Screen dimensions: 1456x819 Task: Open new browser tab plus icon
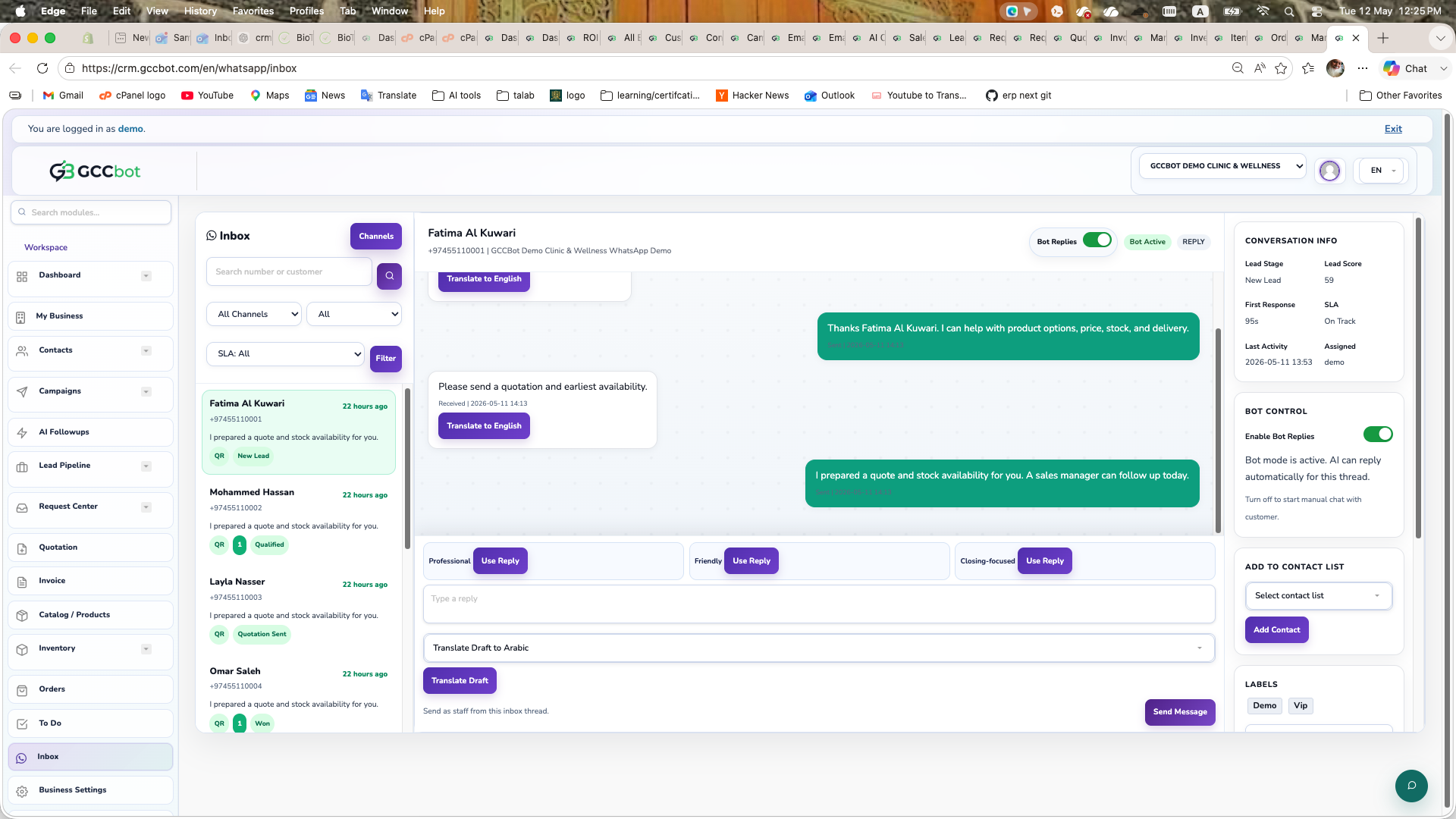(1383, 38)
